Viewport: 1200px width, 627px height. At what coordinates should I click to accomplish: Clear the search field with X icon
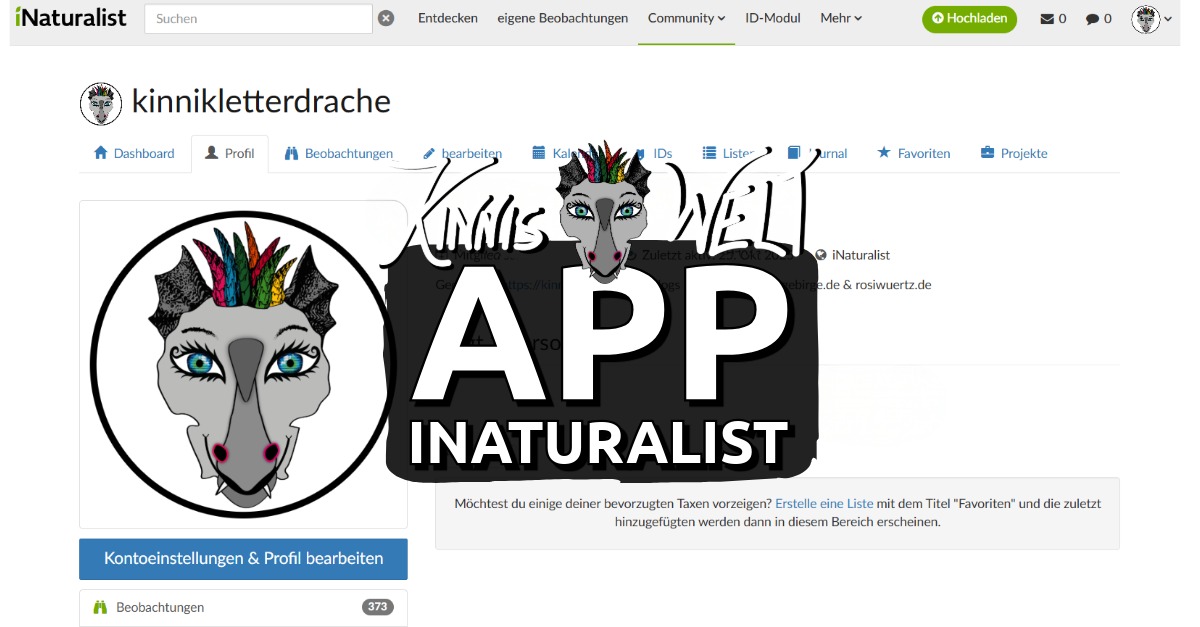tap(386, 18)
